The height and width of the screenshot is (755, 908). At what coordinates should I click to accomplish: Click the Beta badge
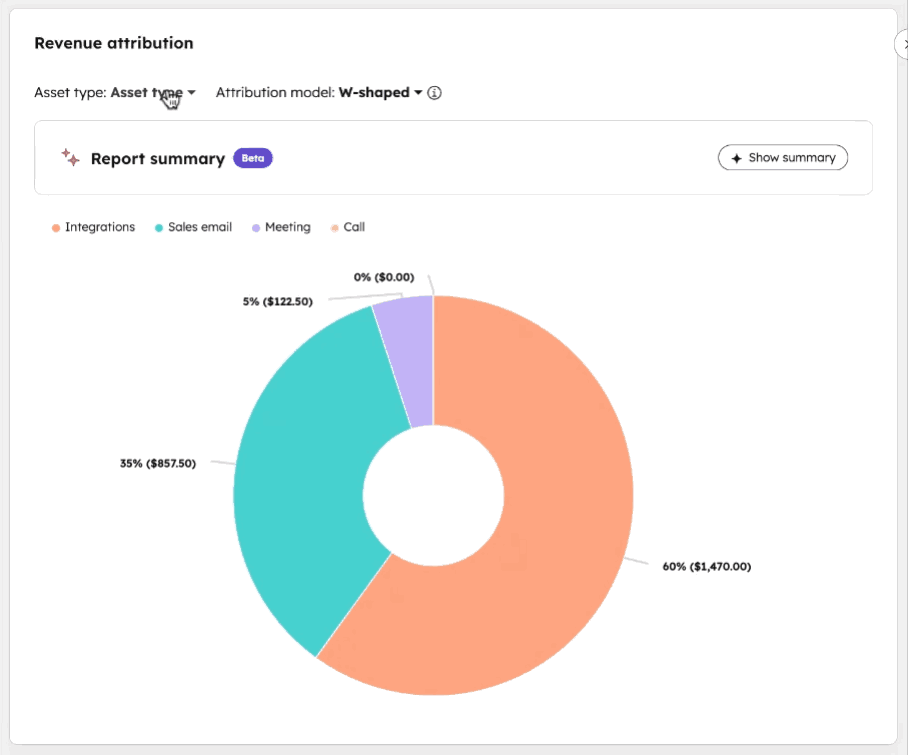coord(252,158)
